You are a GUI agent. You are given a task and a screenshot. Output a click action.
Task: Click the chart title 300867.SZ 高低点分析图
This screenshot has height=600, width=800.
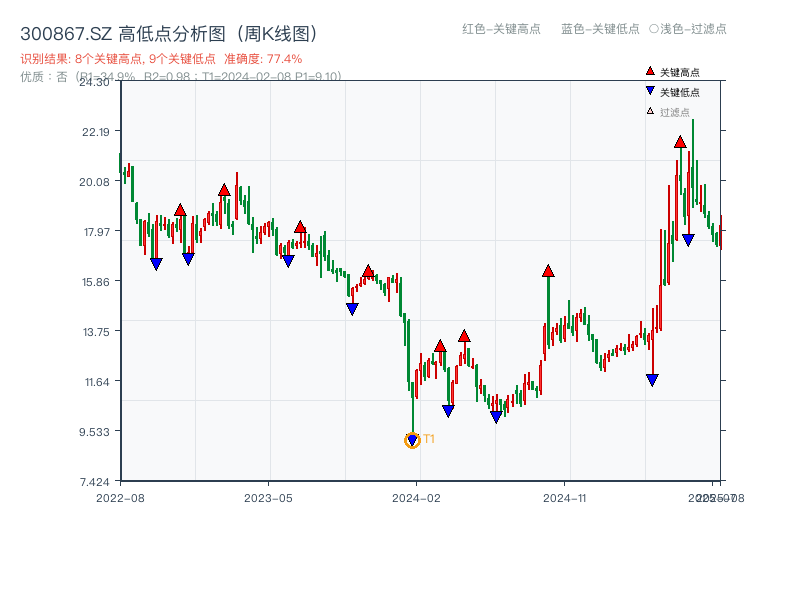click(169, 34)
